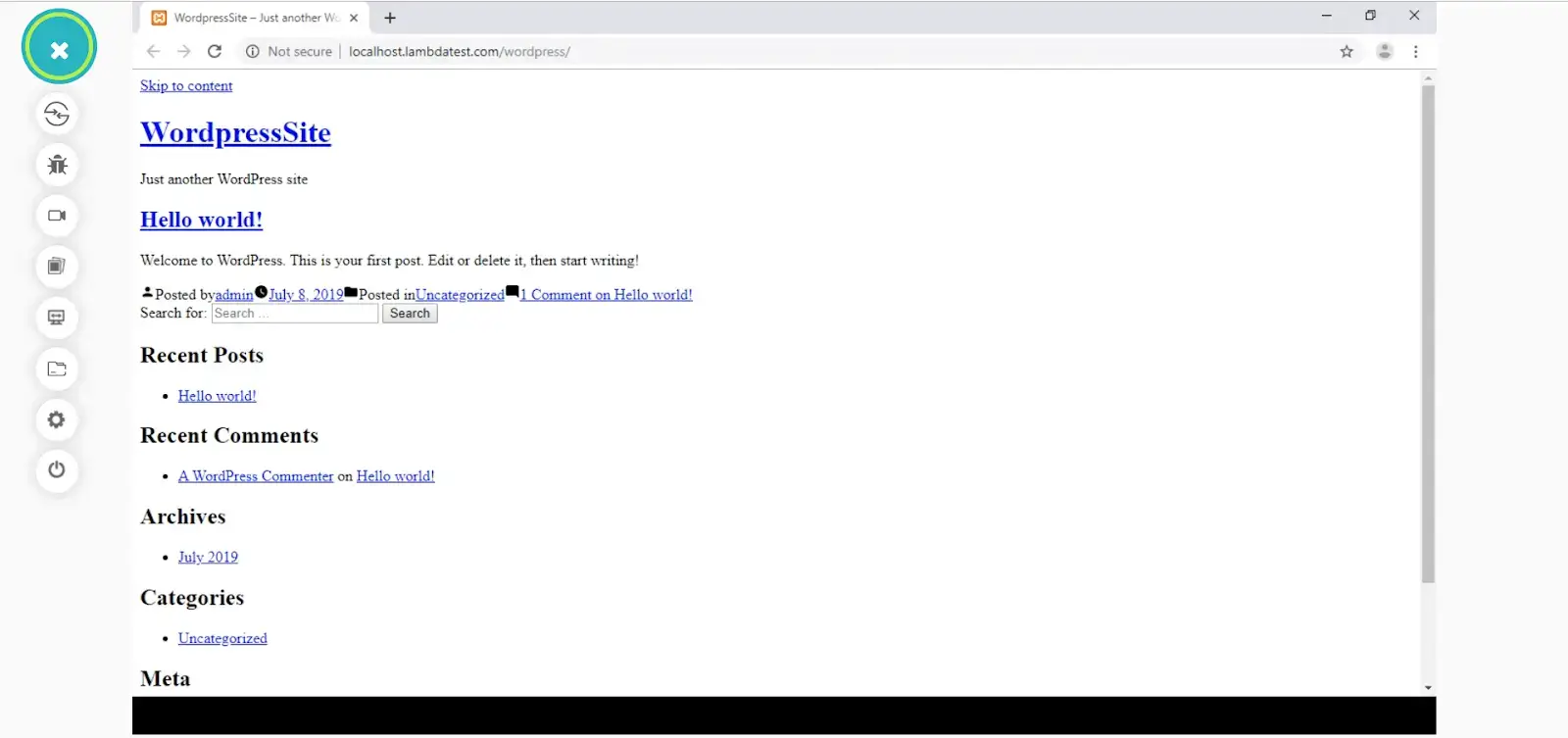Select the WordpressSite browser tab
The width and height of the screenshot is (1568, 738).
[255, 18]
